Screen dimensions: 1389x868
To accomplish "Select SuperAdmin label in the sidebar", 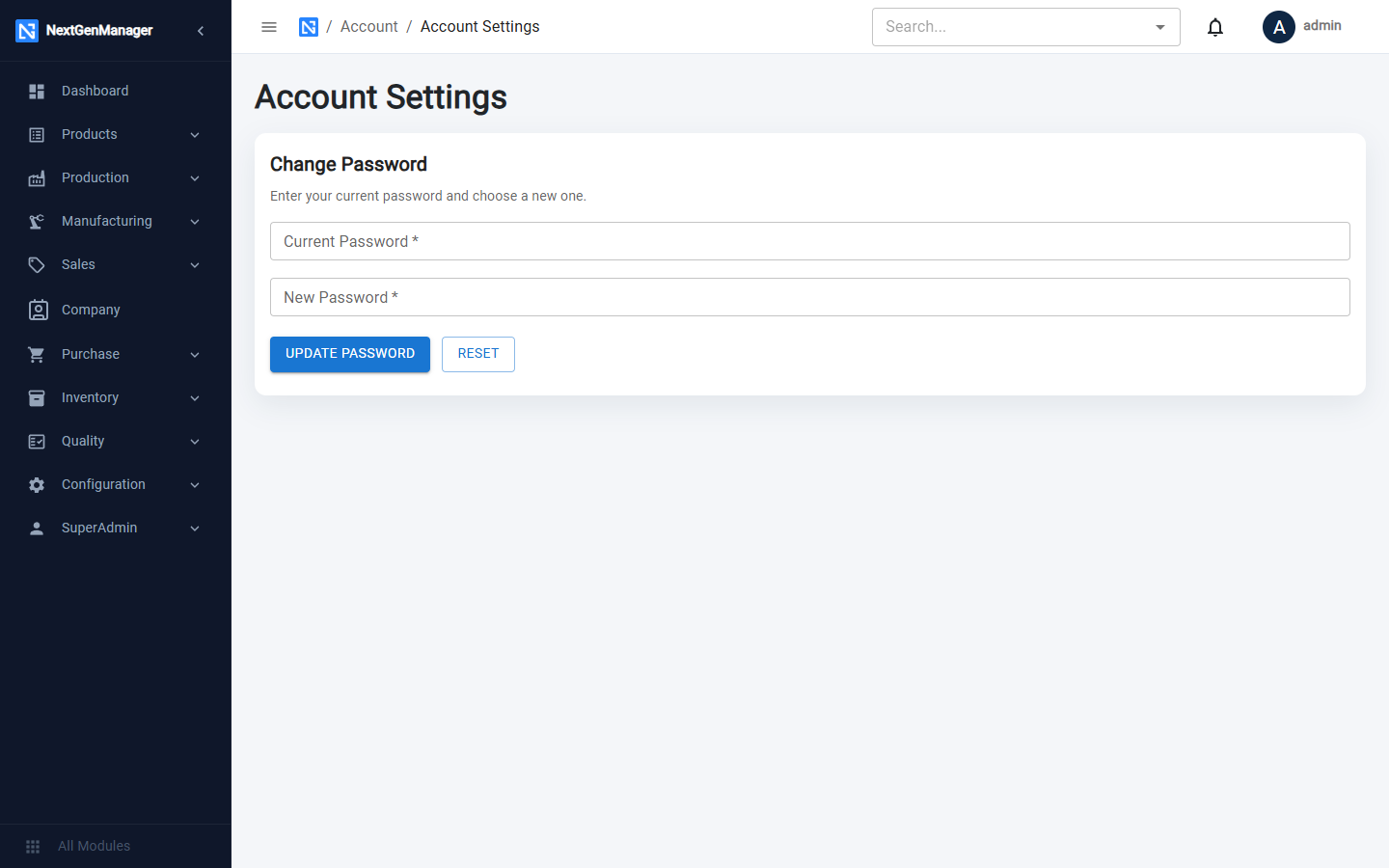I will [x=99, y=528].
